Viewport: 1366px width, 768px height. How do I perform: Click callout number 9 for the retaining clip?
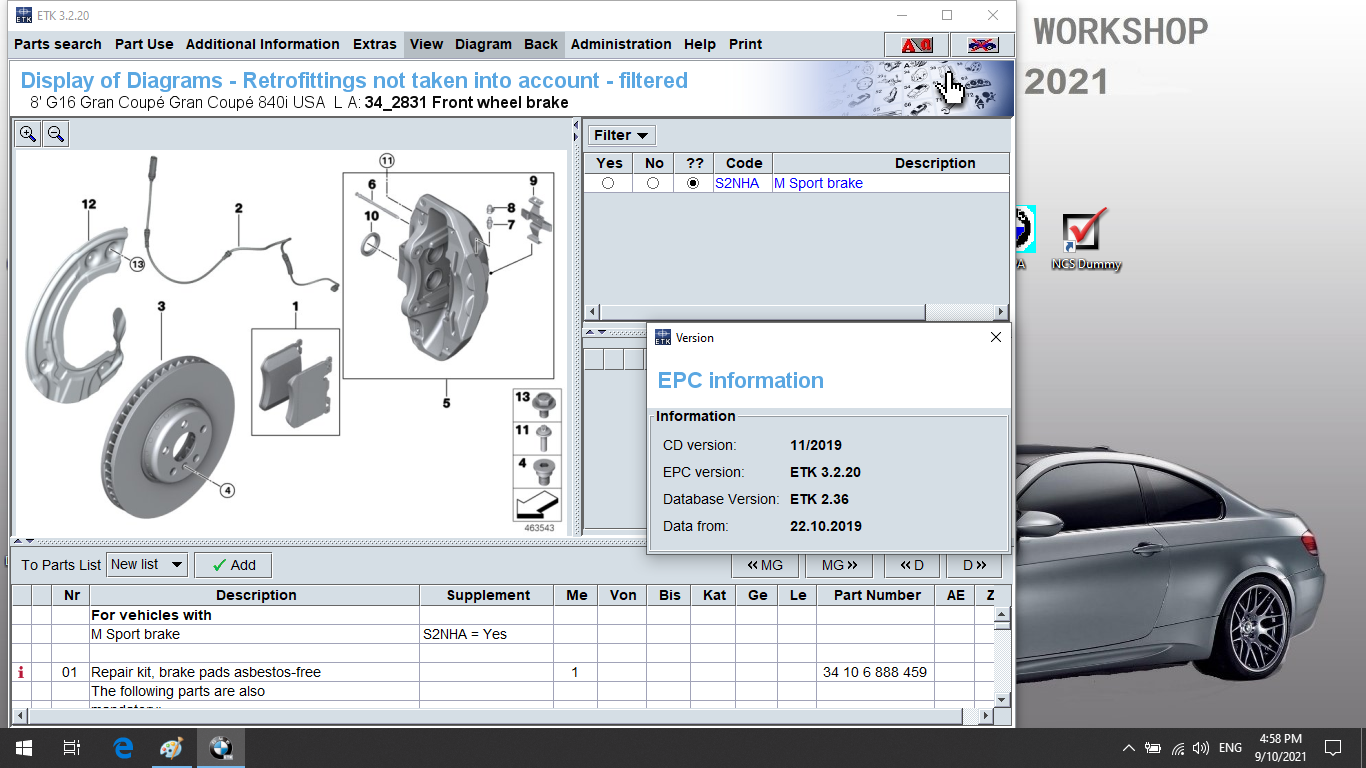534,181
